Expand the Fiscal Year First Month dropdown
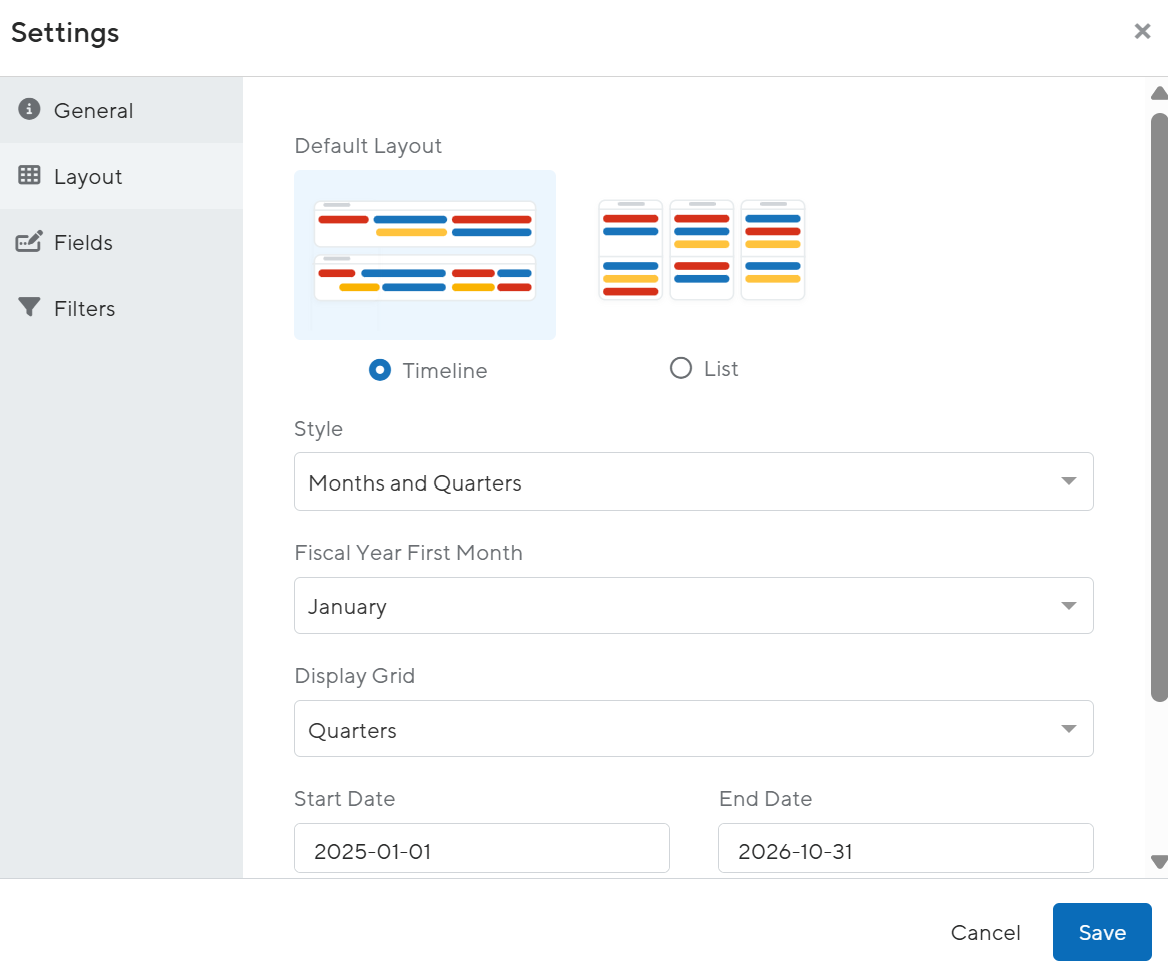 [693, 605]
